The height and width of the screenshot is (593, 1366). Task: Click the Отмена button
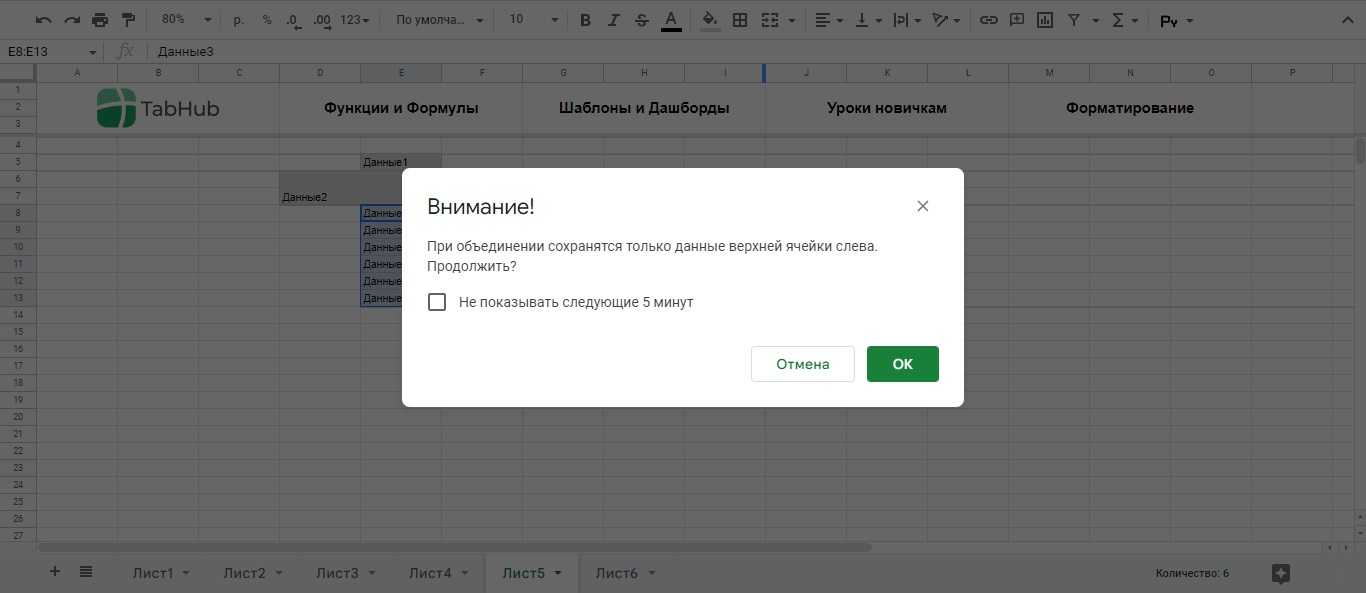802,364
